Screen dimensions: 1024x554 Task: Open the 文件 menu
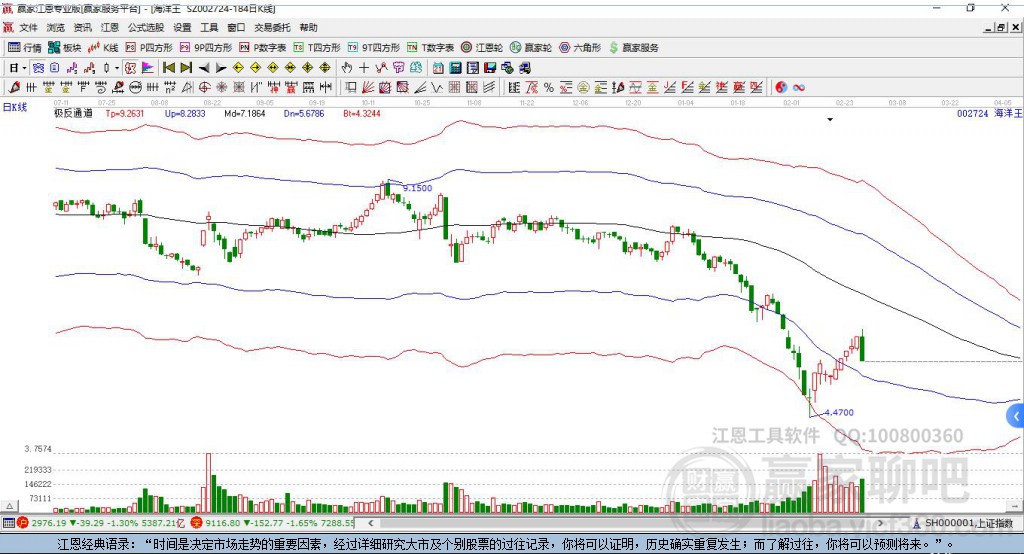point(28,27)
